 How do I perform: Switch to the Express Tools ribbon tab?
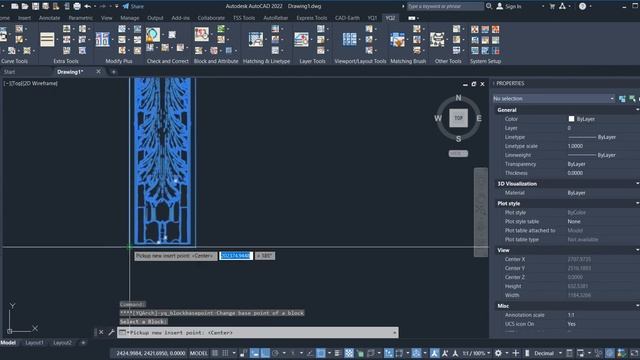[x=312, y=18]
